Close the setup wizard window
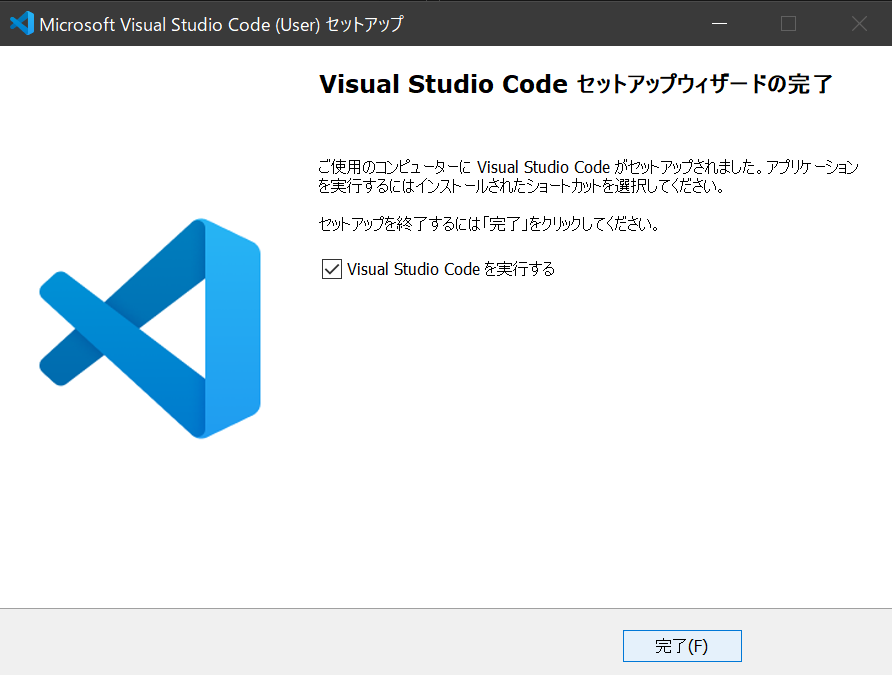The height and width of the screenshot is (675, 892). [x=858, y=23]
